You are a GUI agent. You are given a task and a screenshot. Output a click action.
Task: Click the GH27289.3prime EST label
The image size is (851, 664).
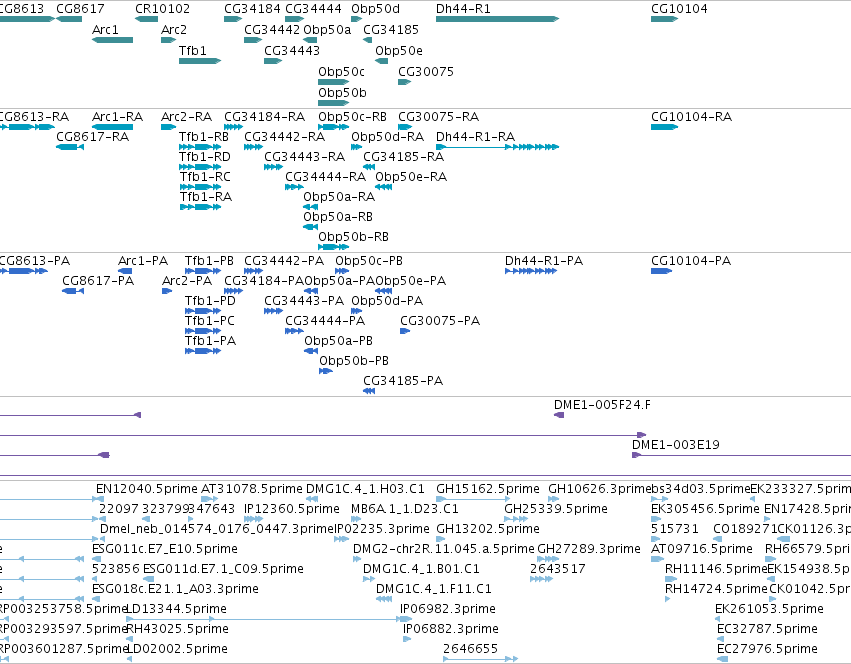[x=589, y=549]
